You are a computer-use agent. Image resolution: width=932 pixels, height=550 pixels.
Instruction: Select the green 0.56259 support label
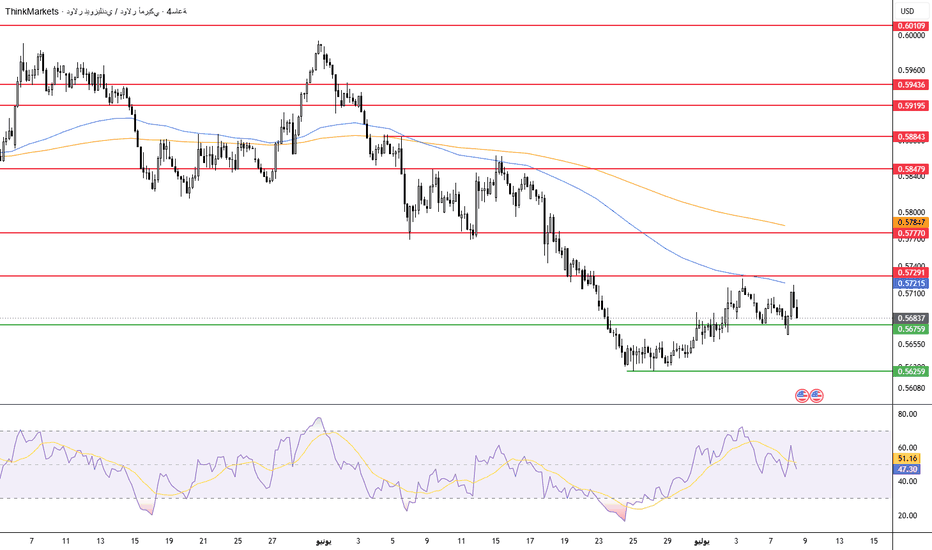[x=911, y=371]
